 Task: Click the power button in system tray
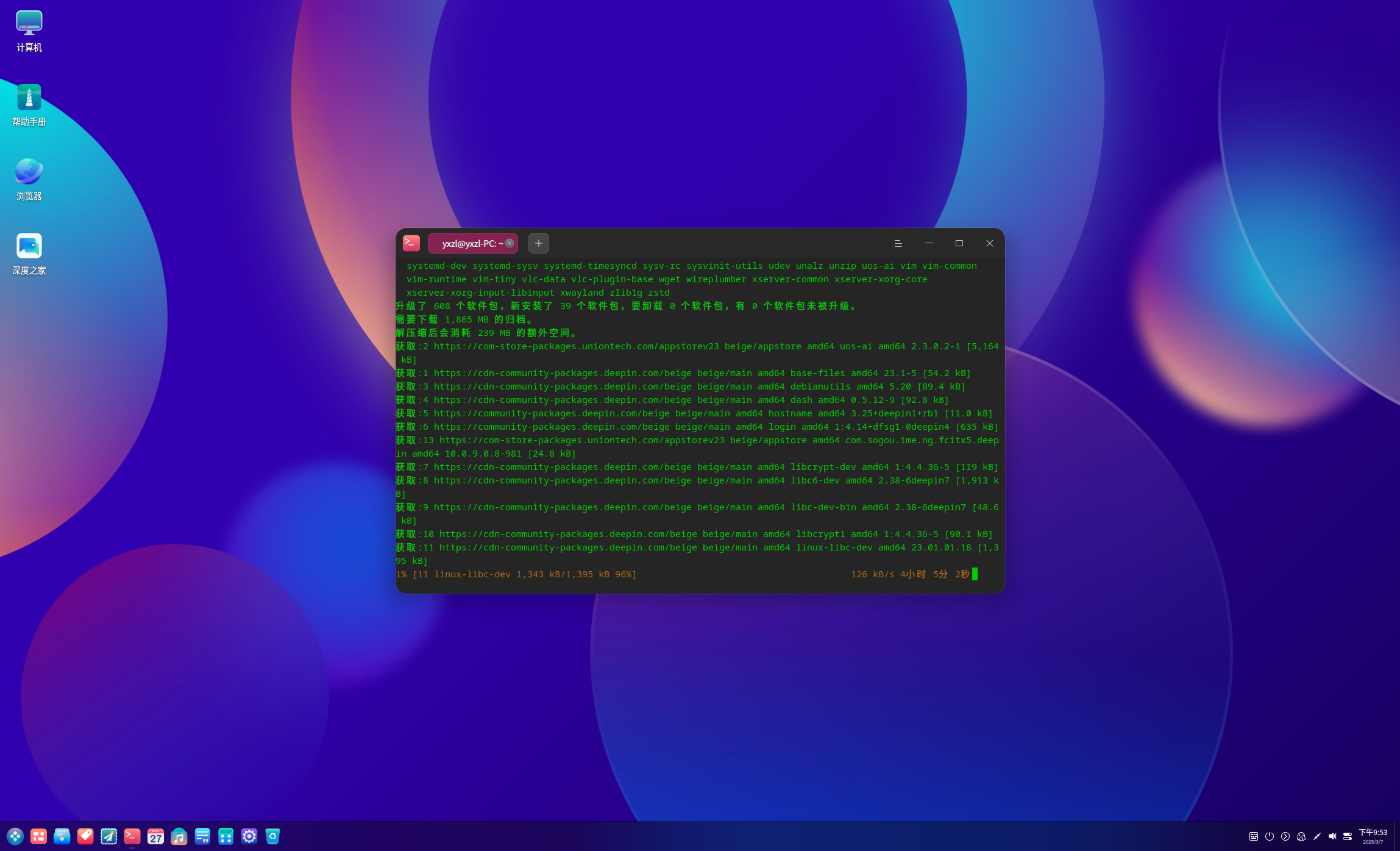point(1270,836)
